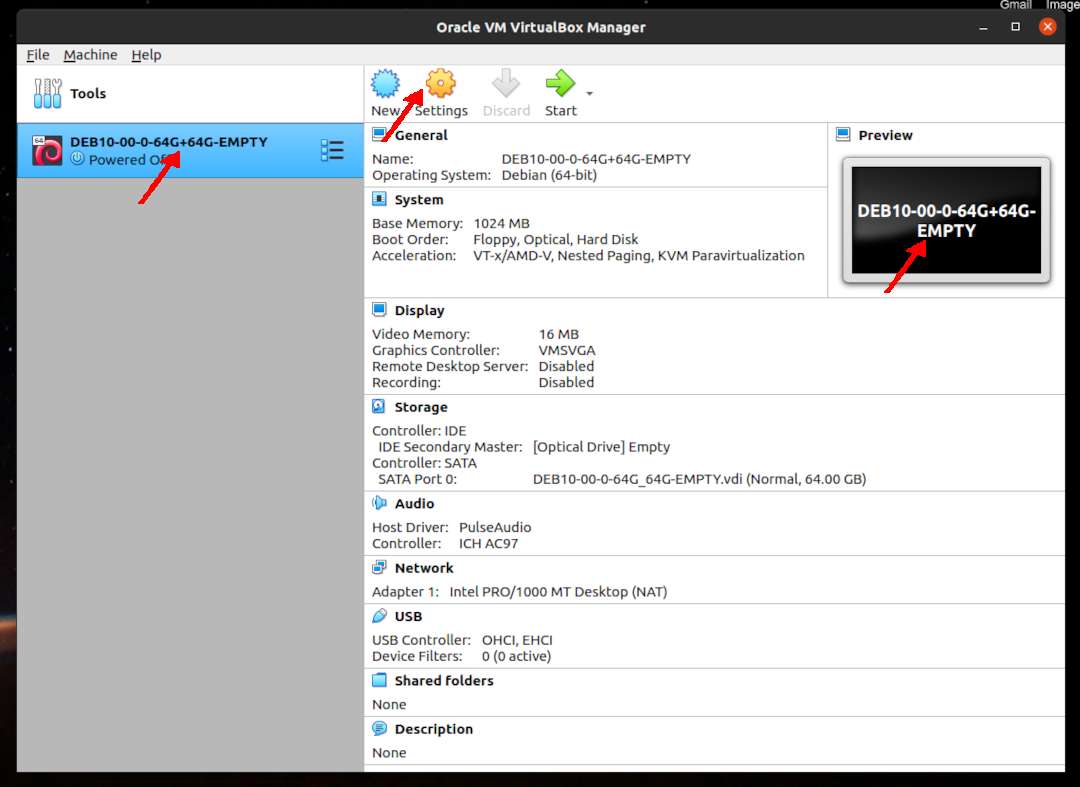Open the Description heading link
The height and width of the screenshot is (787, 1080).
pos(433,729)
